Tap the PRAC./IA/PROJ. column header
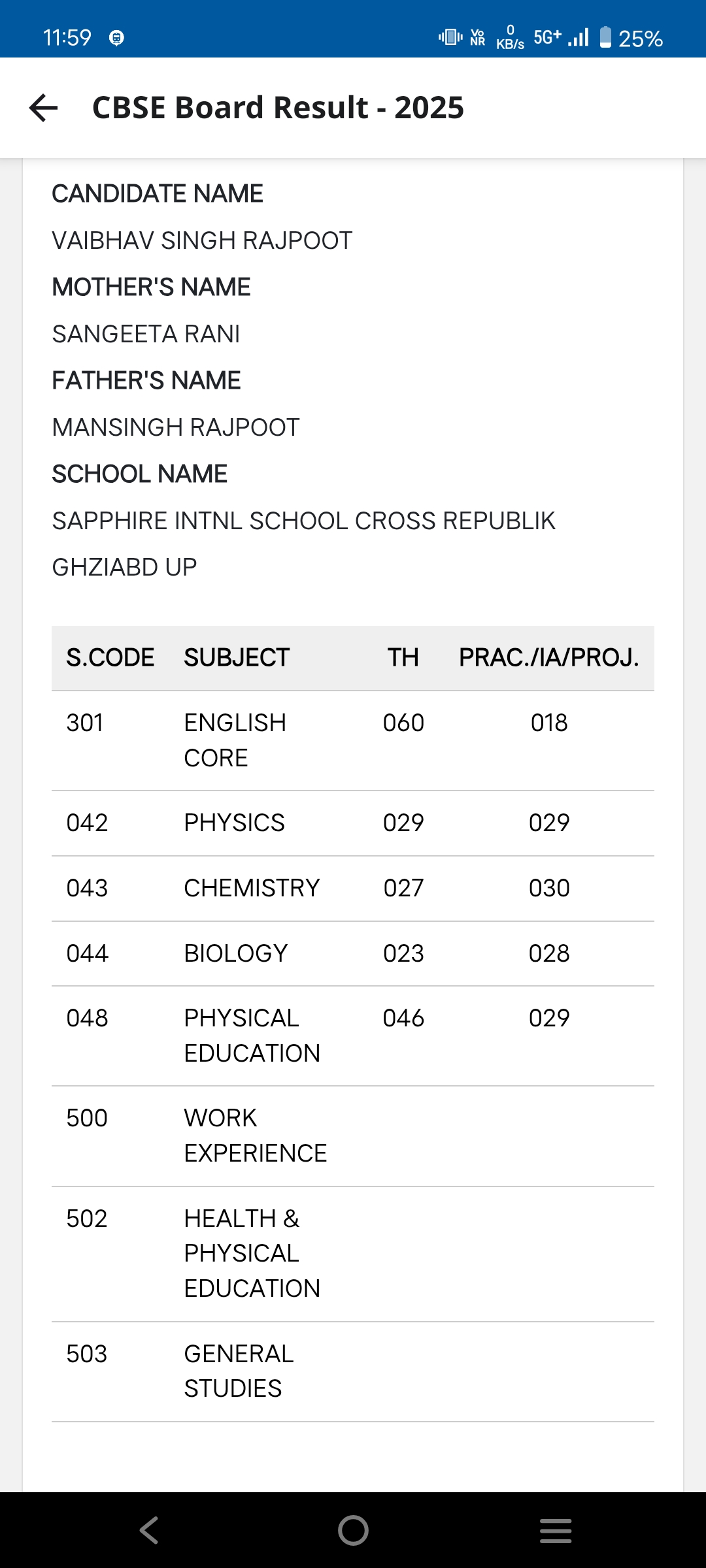The height and width of the screenshot is (1568, 706). tap(548, 657)
